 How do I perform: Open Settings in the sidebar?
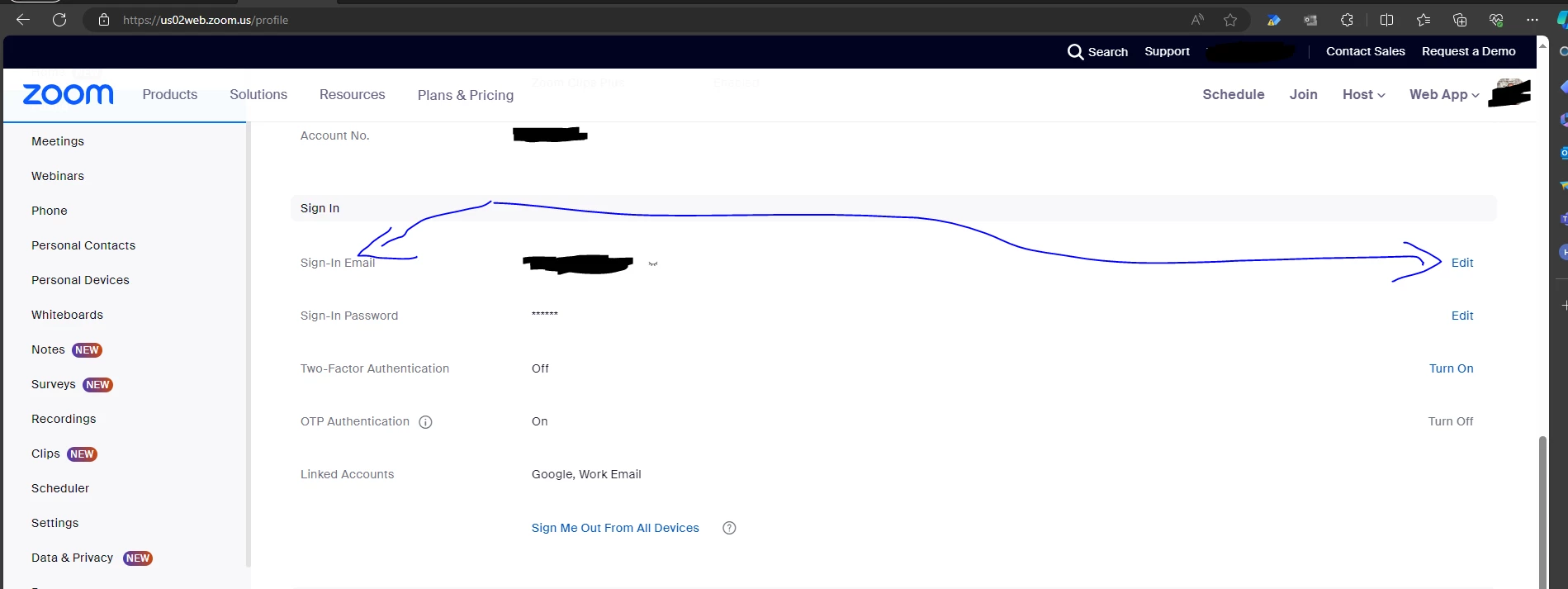pyautogui.click(x=55, y=523)
